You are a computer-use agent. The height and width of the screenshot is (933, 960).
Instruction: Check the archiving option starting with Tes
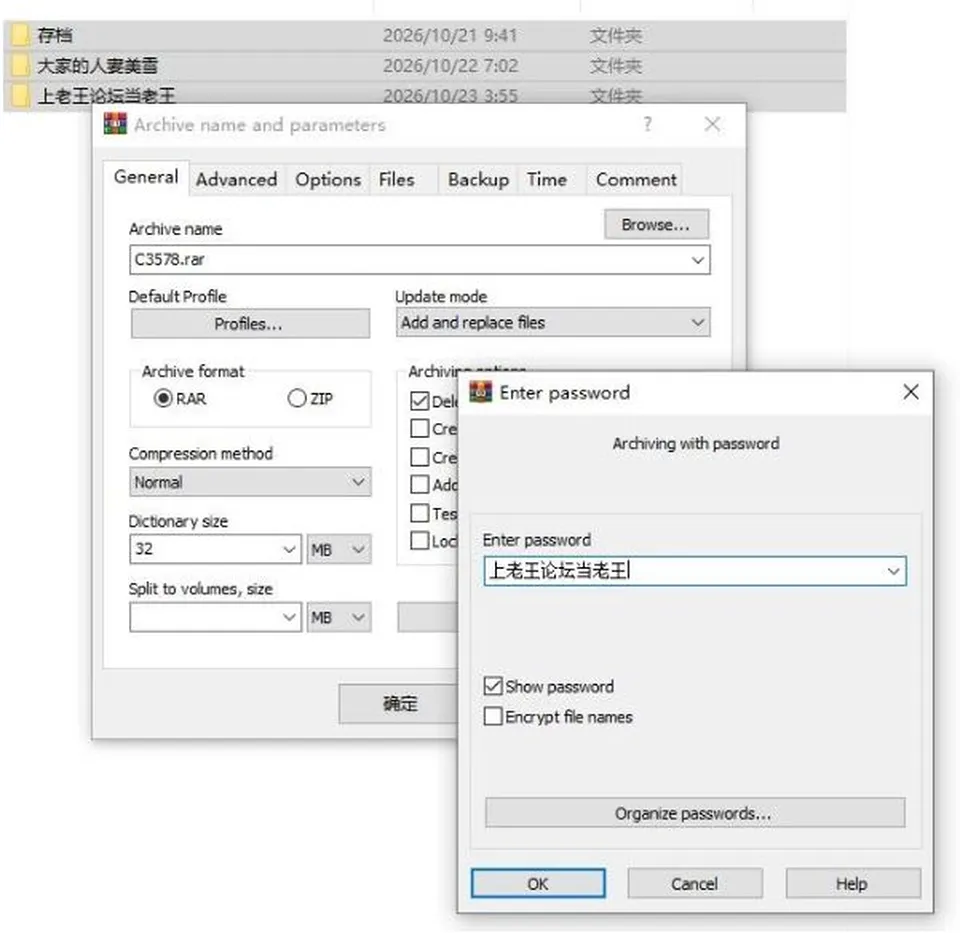click(x=419, y=513)
